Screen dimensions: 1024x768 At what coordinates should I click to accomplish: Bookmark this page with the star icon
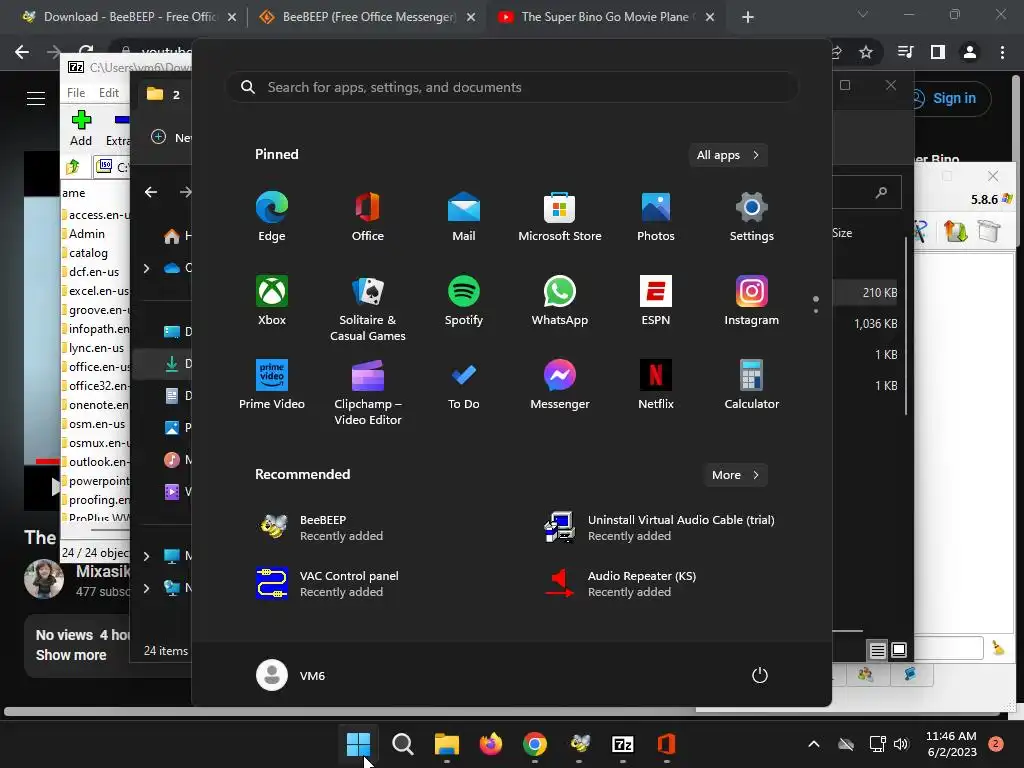[866, 52]
